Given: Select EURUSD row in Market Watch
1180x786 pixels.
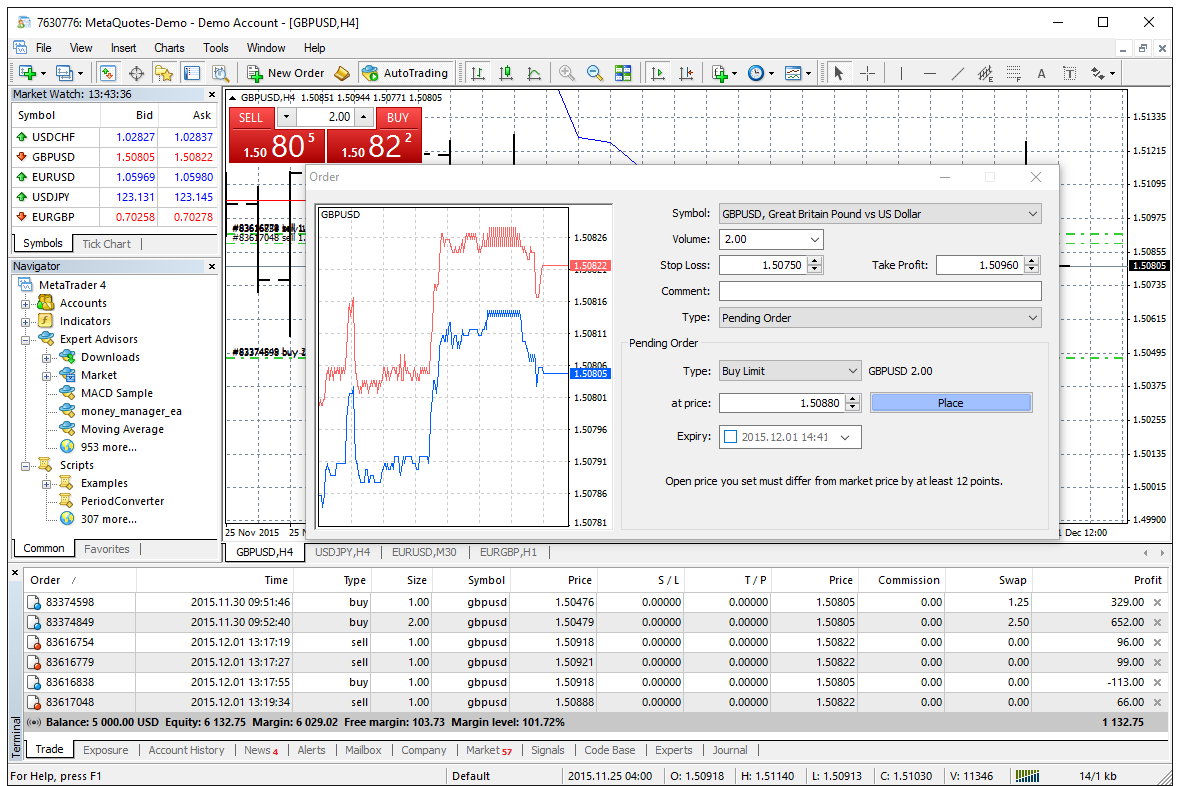Looking at the screenshot, I should (x=114, y=177).
